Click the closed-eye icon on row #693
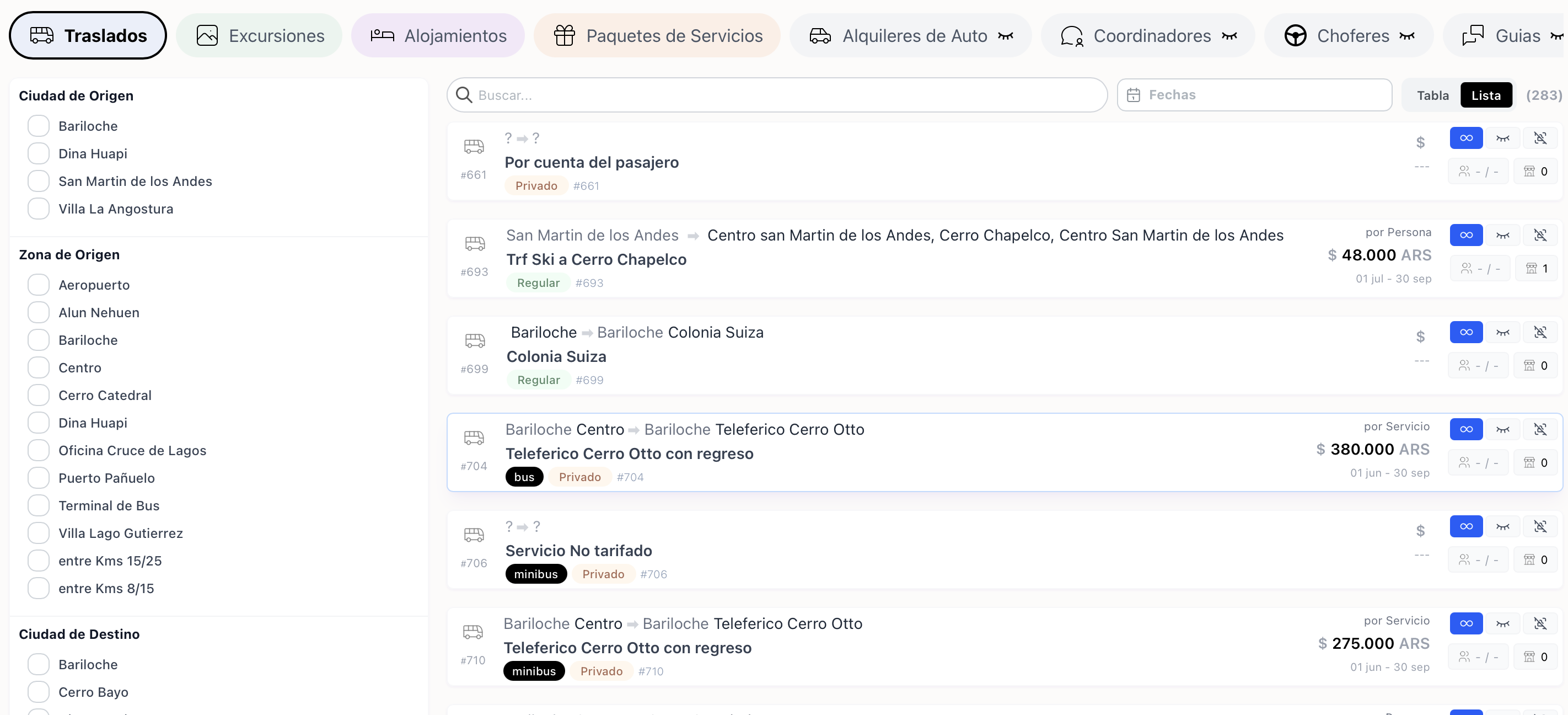The image size is (1568, 715). [1502, 235]
